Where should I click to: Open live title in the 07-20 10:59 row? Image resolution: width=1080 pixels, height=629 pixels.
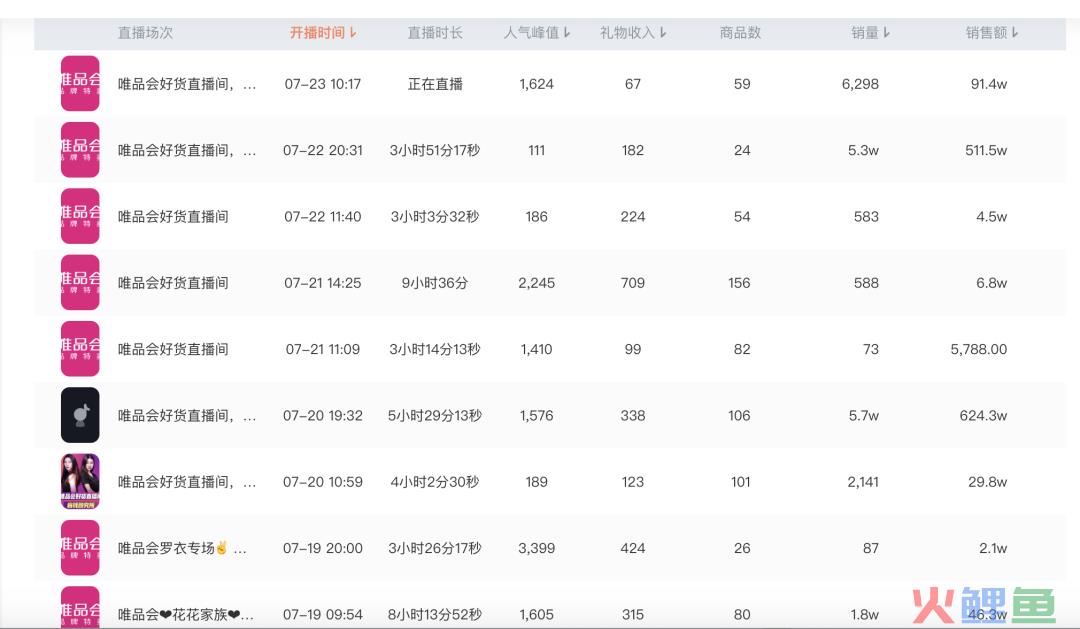tap(187, 482)
